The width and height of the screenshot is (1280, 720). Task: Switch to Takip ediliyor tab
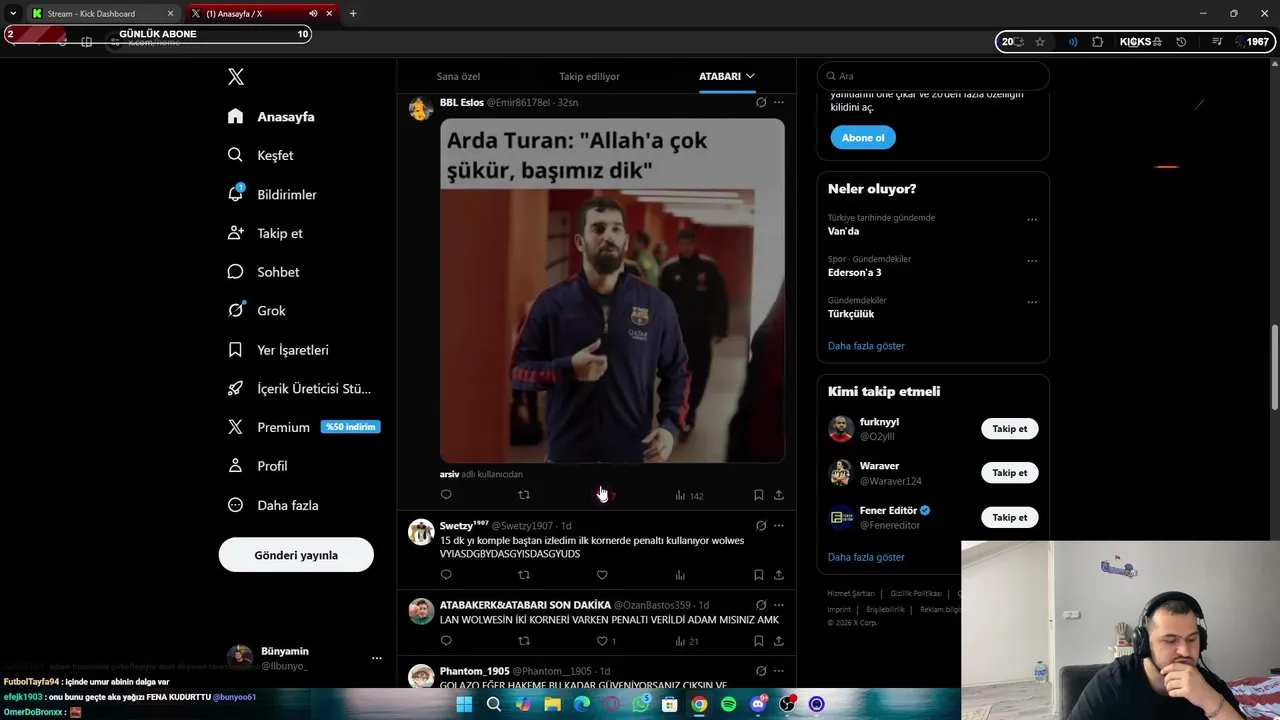589,76
